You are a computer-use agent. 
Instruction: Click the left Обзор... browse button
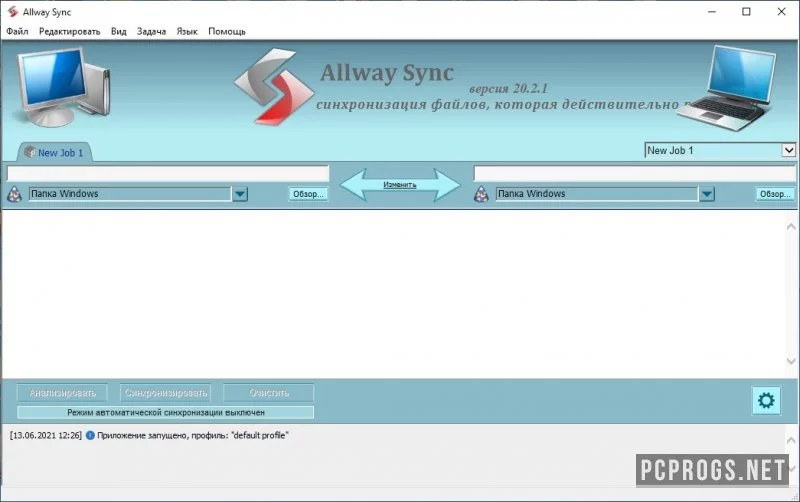click(308, 194)
